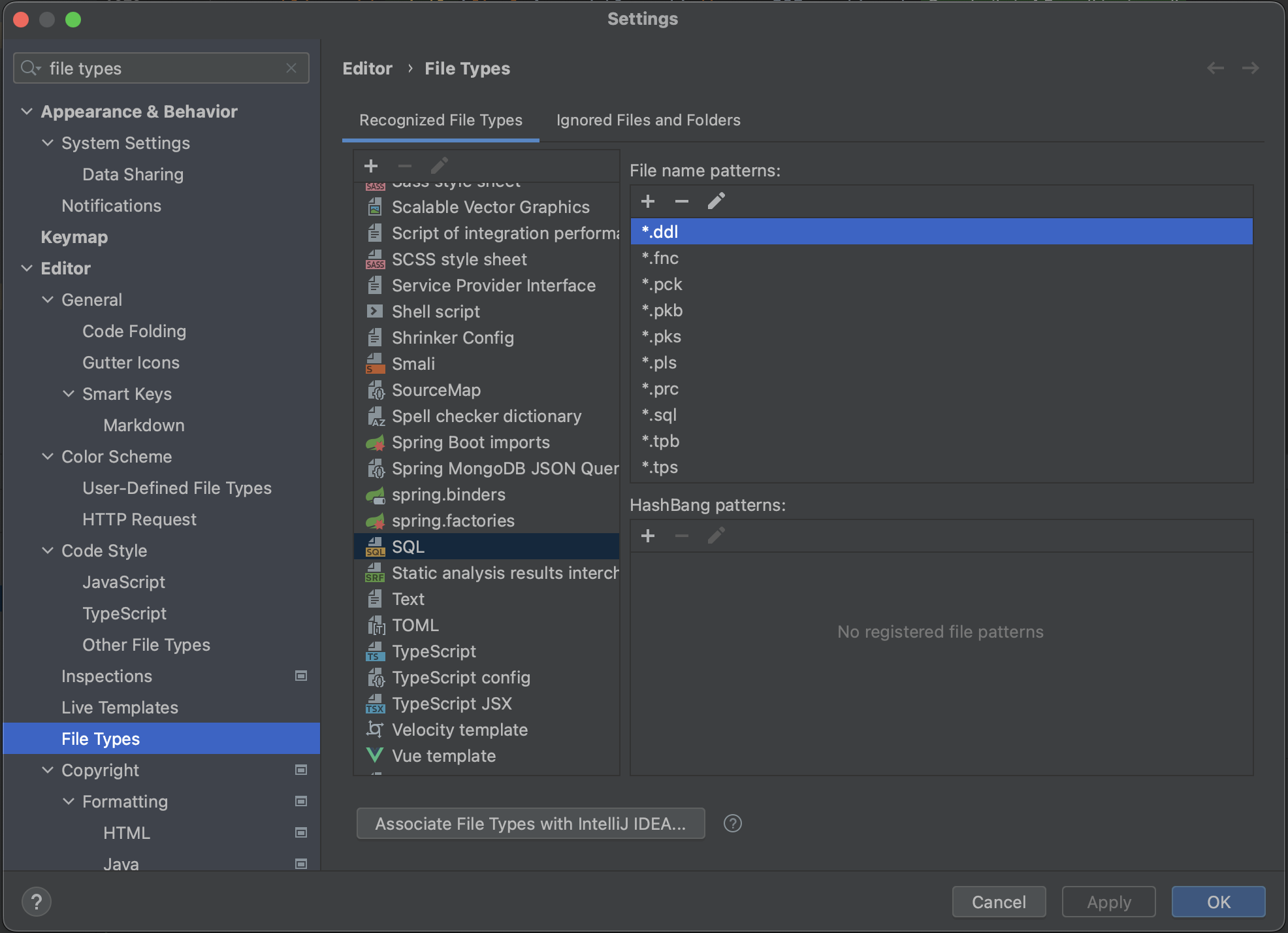
Task: Click the TOML file type icon
Action: point(375,625)
